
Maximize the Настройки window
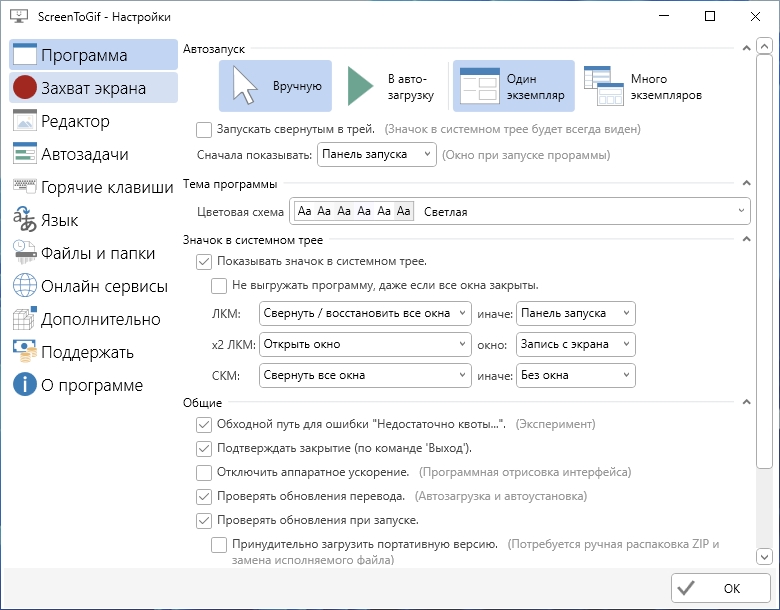pyautogui.click(x=710, y=16)
